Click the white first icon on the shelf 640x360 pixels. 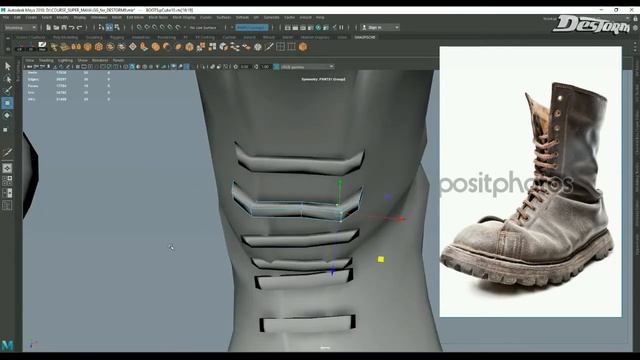(x=42, y=47)
